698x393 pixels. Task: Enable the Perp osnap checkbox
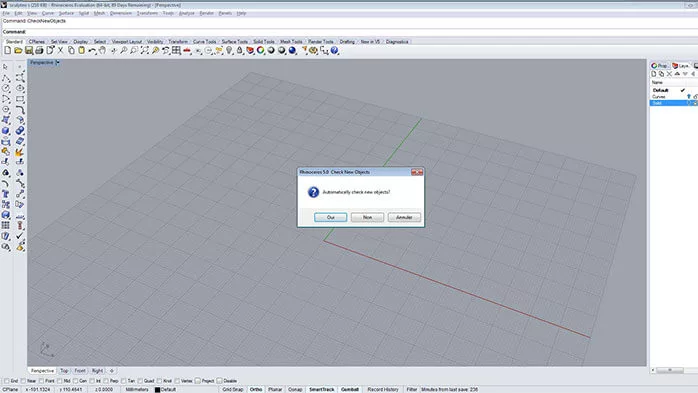point(106,381)
